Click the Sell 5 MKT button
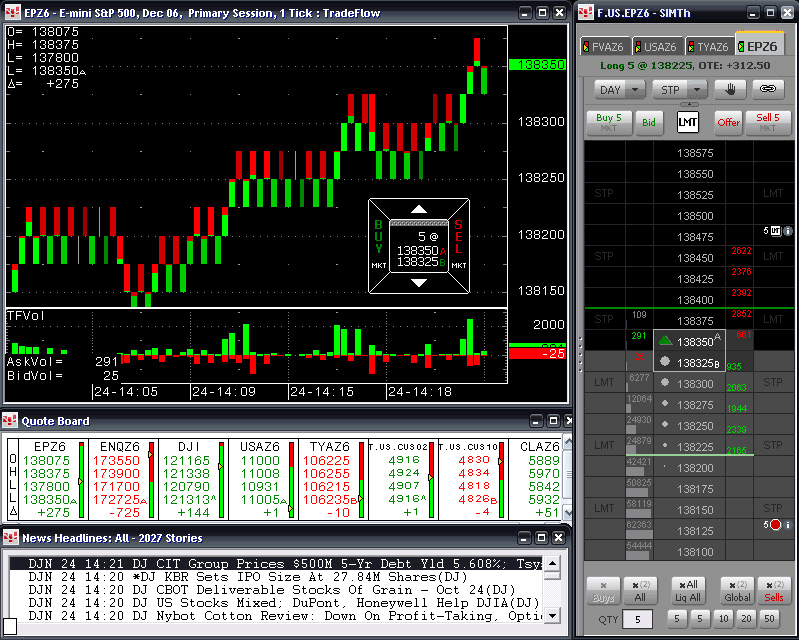 767,122
